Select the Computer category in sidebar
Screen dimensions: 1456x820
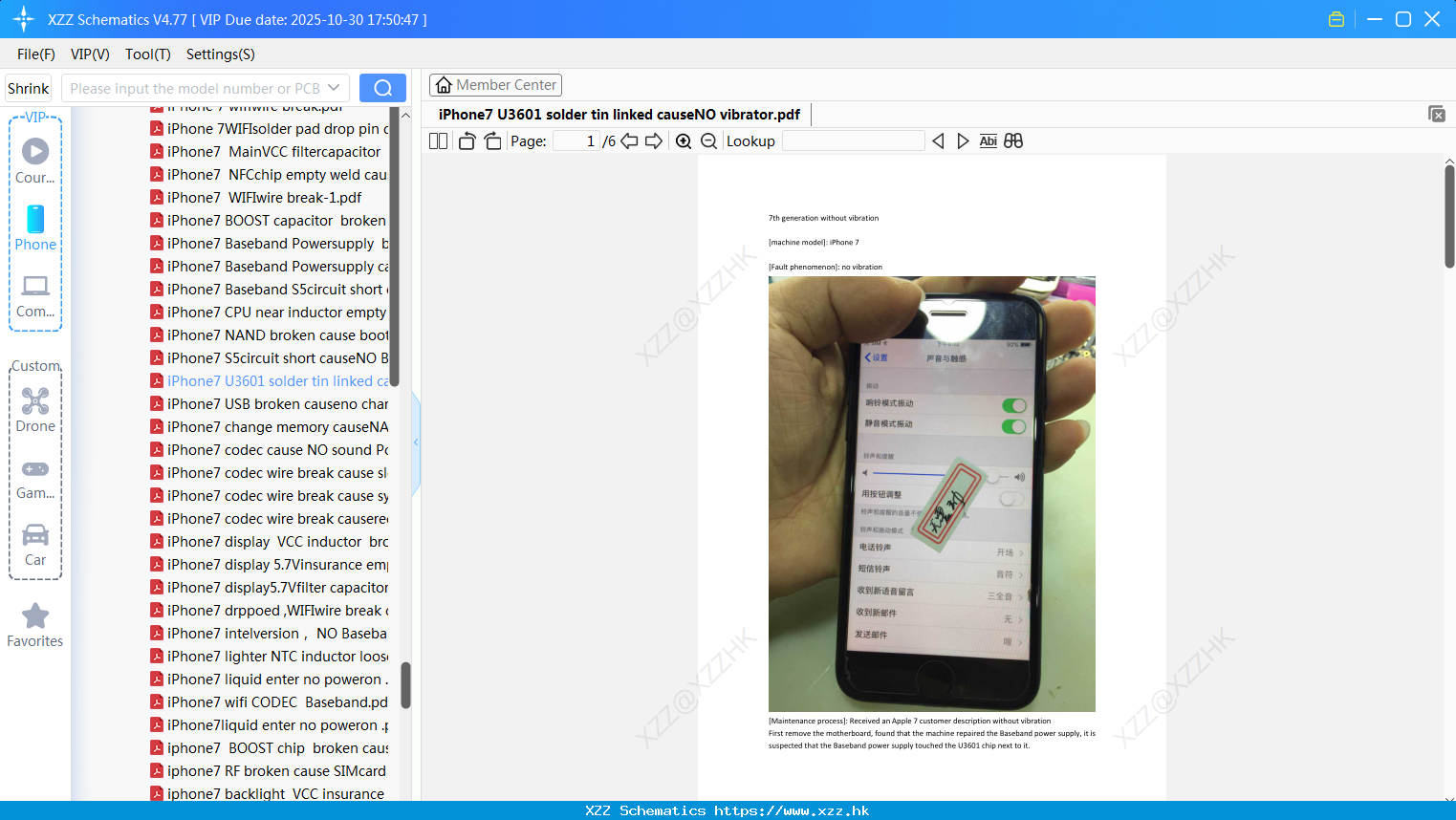35,295
